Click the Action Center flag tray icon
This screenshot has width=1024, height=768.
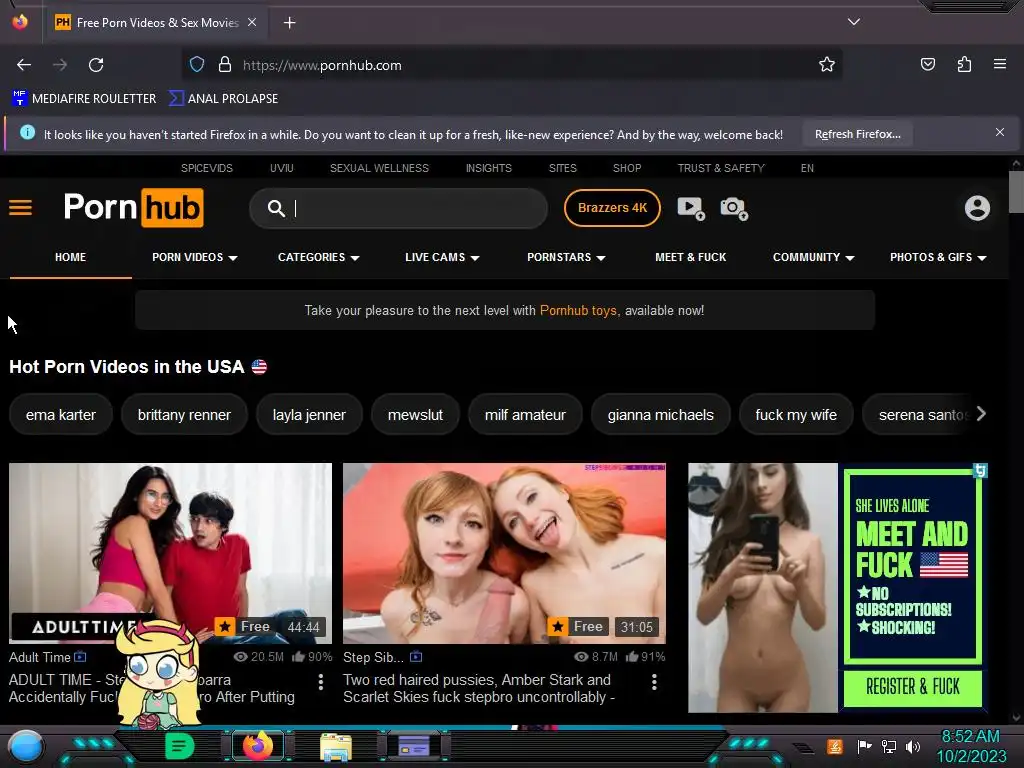[x=865, y=746]
